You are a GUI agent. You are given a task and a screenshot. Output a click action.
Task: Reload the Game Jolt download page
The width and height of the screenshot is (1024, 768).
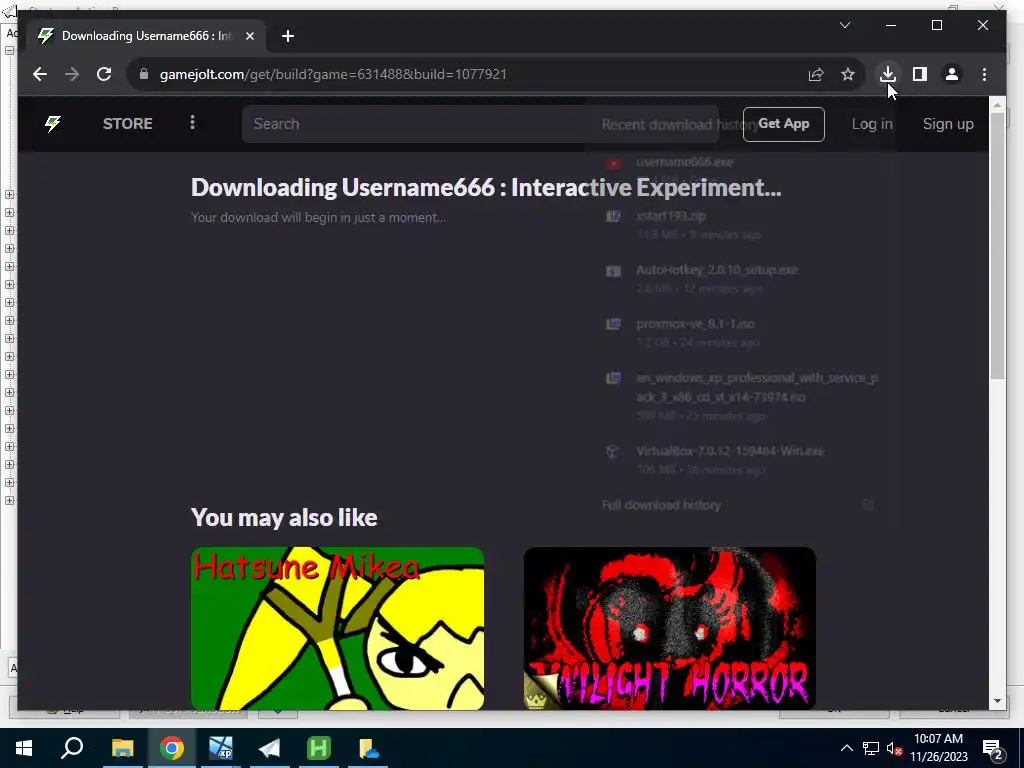[x=104, y=74]
